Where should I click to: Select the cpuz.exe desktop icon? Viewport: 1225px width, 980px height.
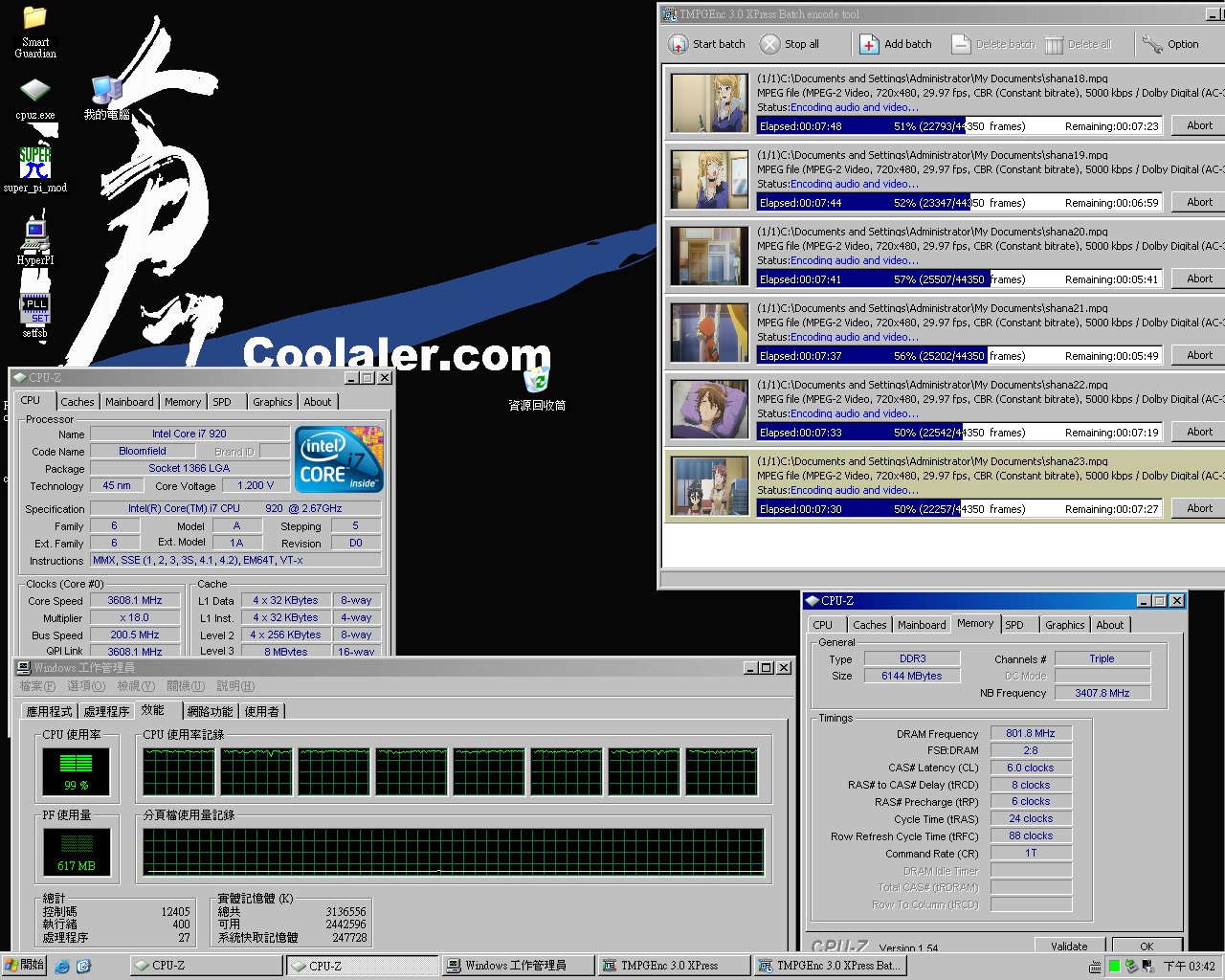[x=35, y=99]
